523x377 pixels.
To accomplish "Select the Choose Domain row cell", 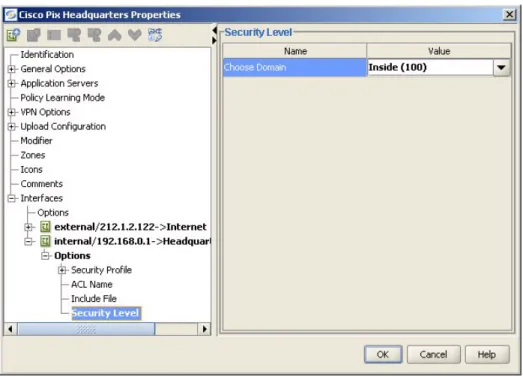I will click(295, 67).
